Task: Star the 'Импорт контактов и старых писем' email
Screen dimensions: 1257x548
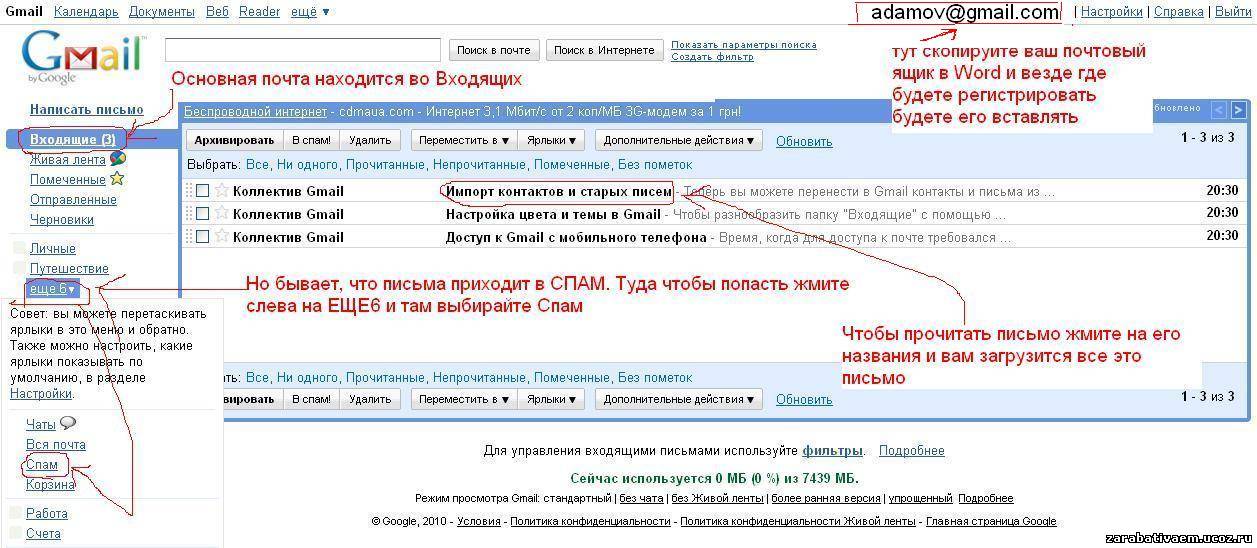Action: click(222, 191)
